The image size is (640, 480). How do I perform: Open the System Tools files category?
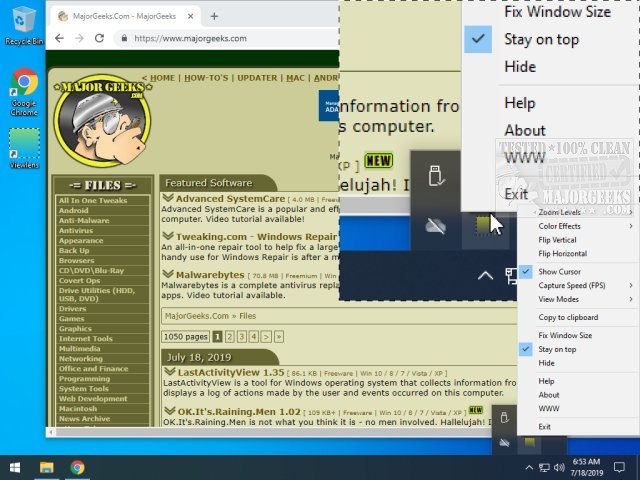click(84, 389)
